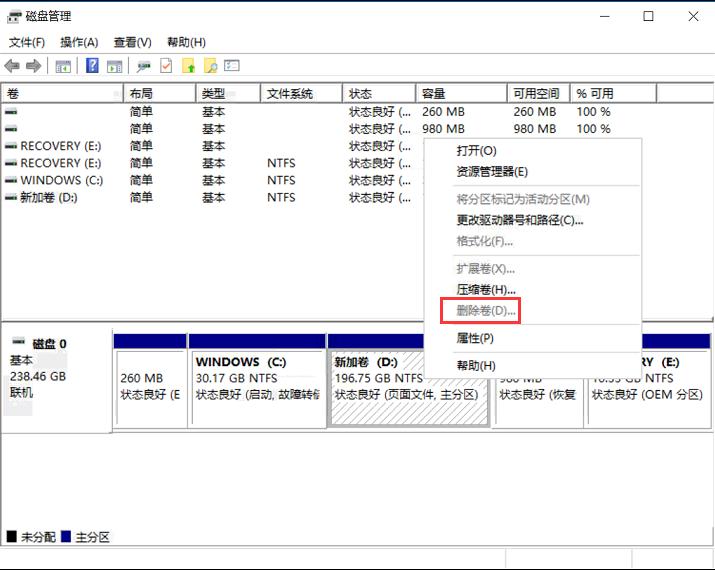This screenshot has width=715, height=570.
Task: Click drive icon of the 980 MB volume row
Action: tap(11, 129)
